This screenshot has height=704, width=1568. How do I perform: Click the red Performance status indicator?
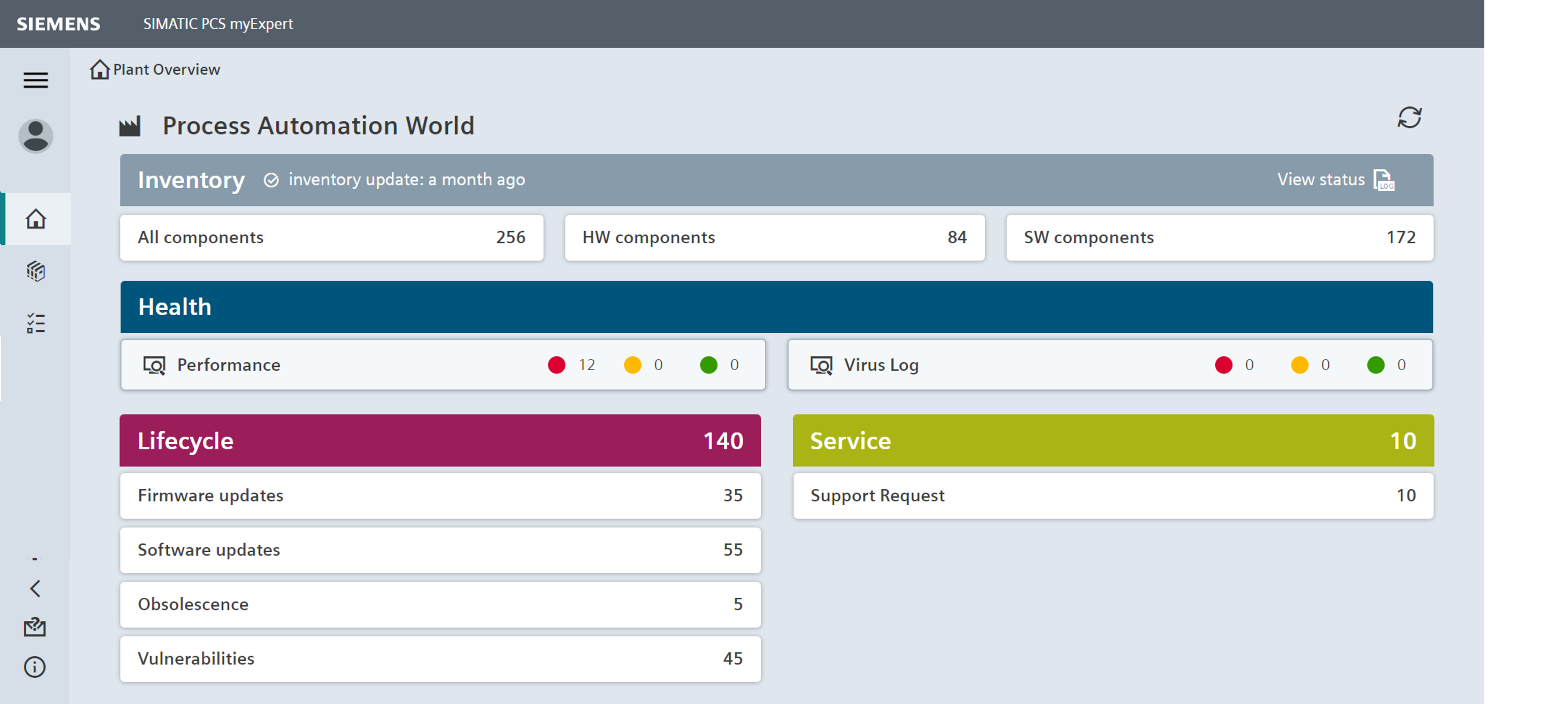[556, 365]
